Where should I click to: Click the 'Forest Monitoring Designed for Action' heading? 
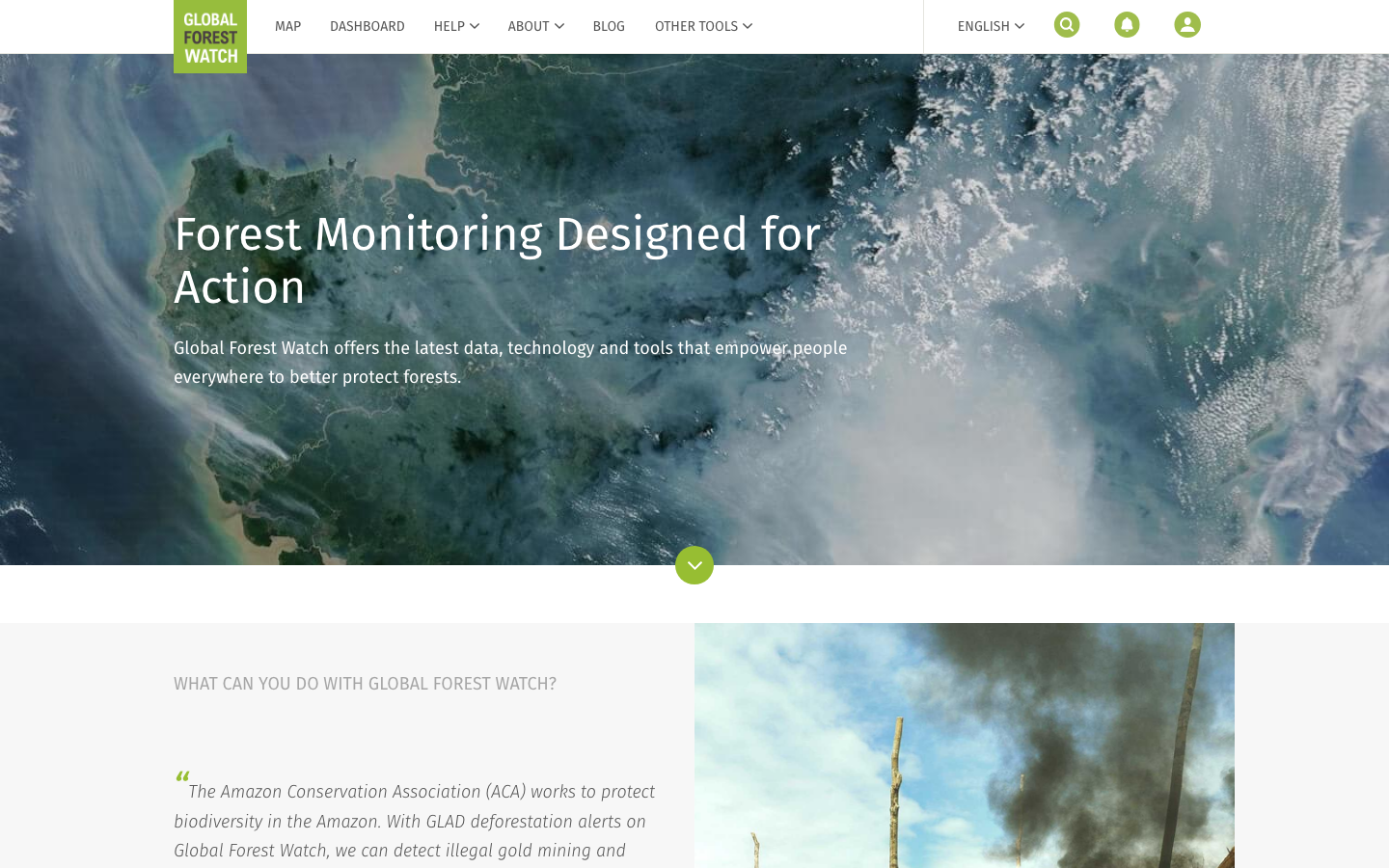point(497,260)
